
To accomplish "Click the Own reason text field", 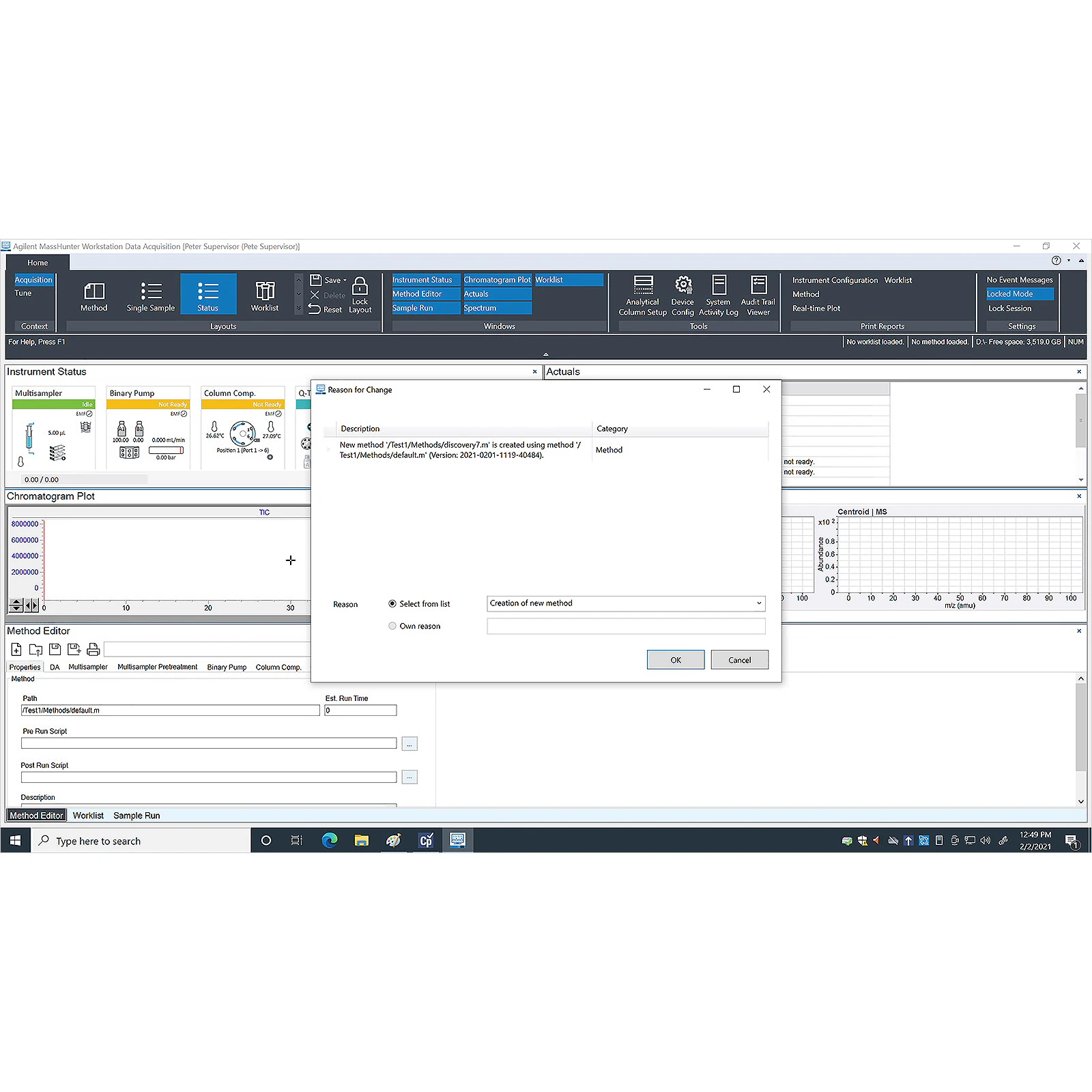I will tap(626, 626).
